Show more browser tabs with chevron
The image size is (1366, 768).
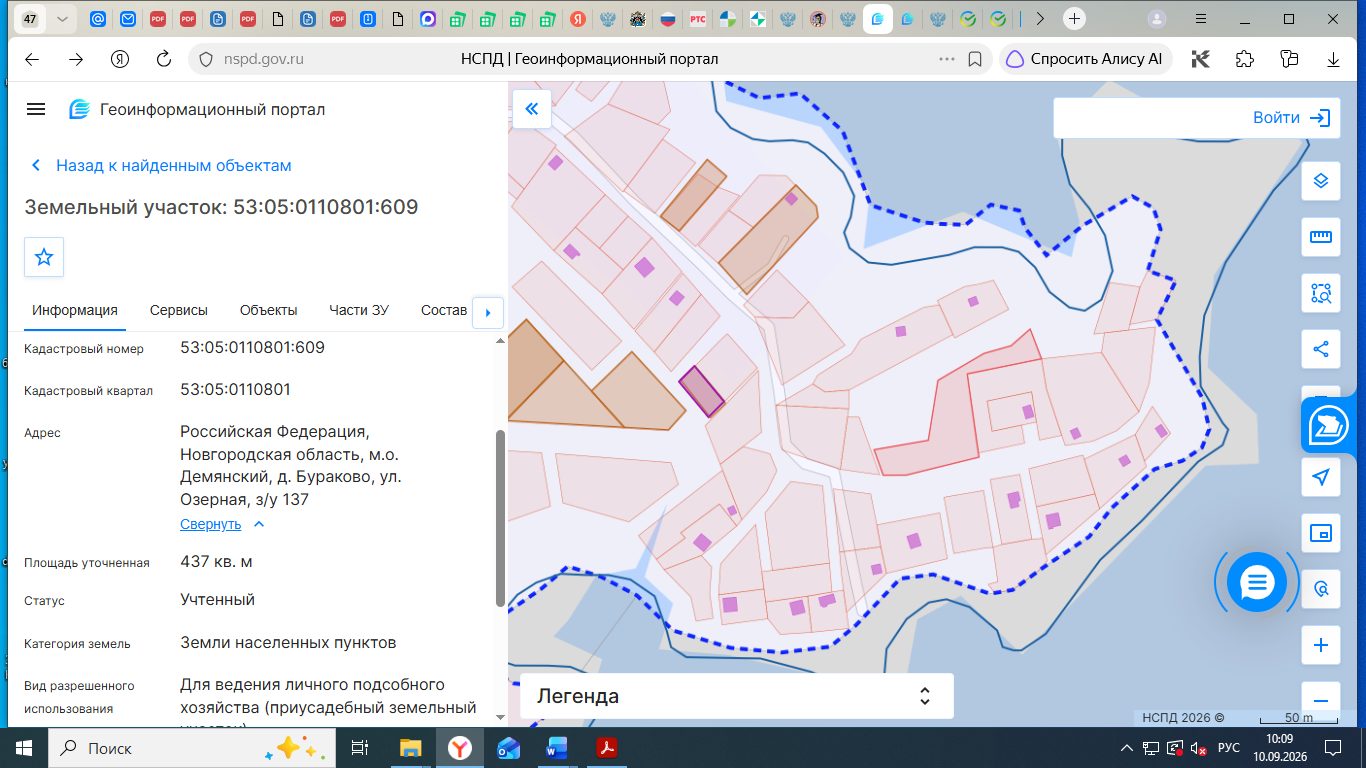pyautogui.click(x=1040, y=19)
